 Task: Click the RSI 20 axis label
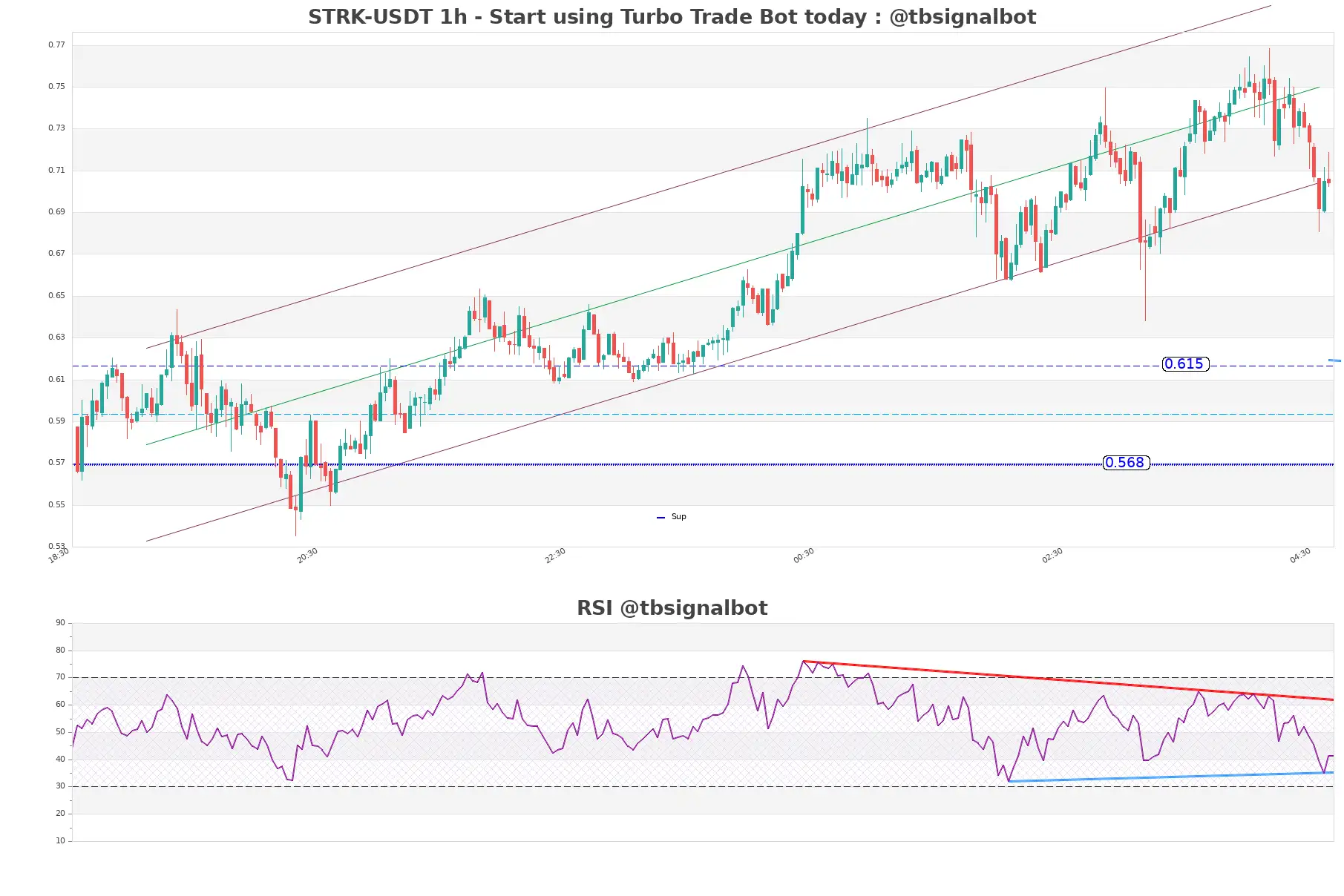[60, 814]
